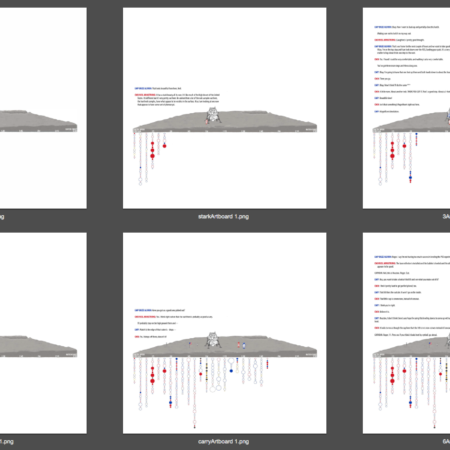Viewport: 450px width, 450px height.
Task: Select the cropped thumbnail left of starkArtboard
Action: (43, 108)
